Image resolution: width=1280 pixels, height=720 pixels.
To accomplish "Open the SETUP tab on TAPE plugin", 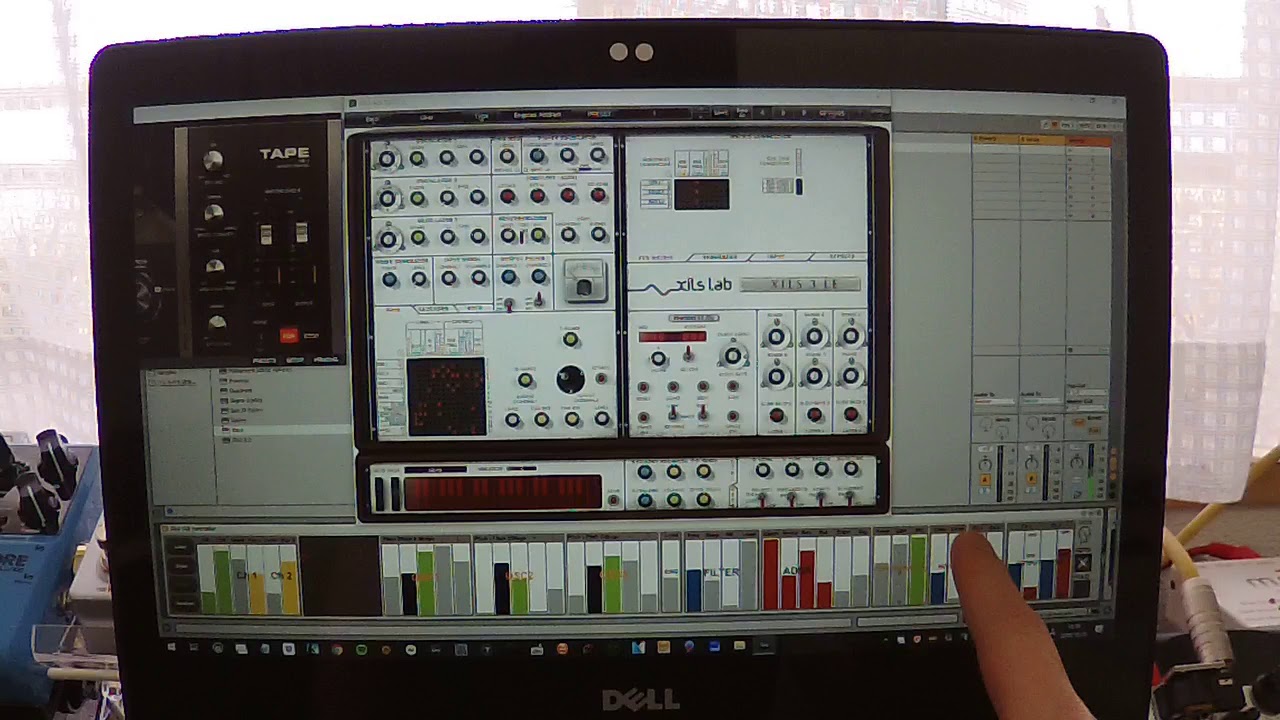I will pyautogui.click(x=296, y=360).
